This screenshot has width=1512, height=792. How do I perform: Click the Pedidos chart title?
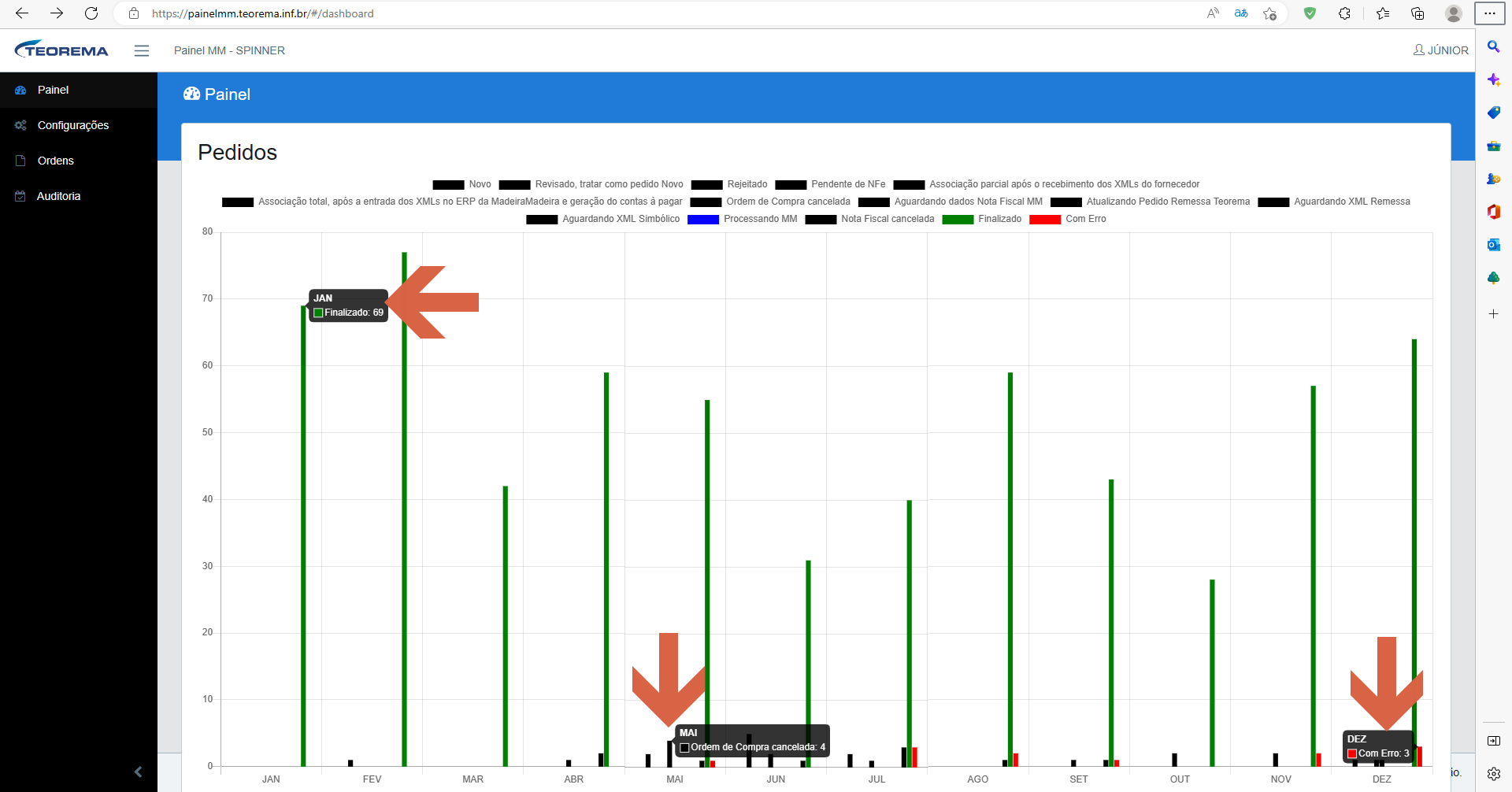point(237,152)
